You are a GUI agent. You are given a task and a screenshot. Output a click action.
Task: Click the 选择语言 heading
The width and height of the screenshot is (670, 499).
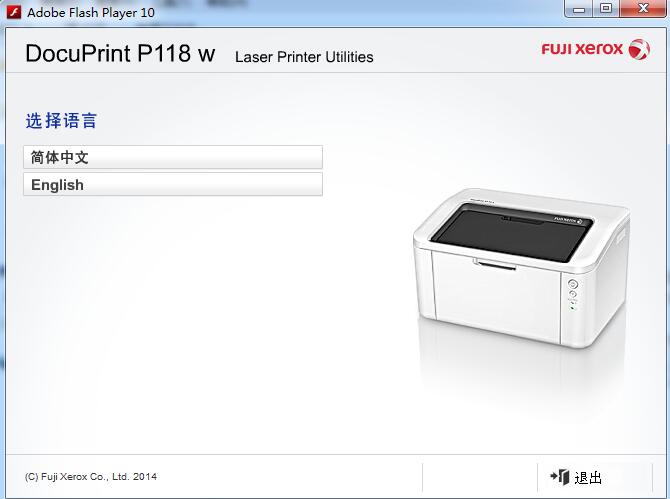pyautogui.click(x=62, y=120)
